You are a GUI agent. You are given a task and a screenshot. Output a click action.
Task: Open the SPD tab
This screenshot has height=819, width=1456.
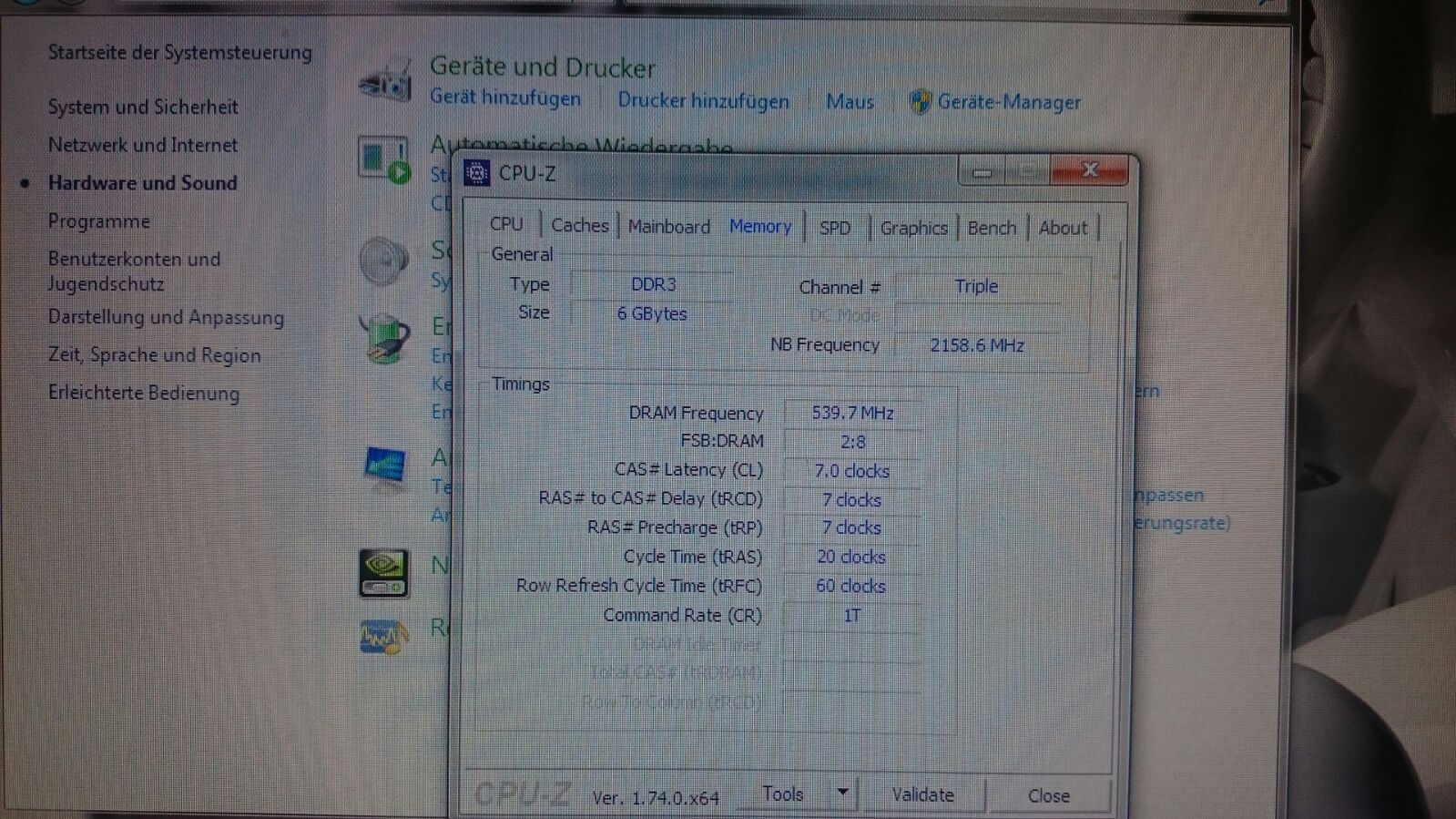coord(835,228)
